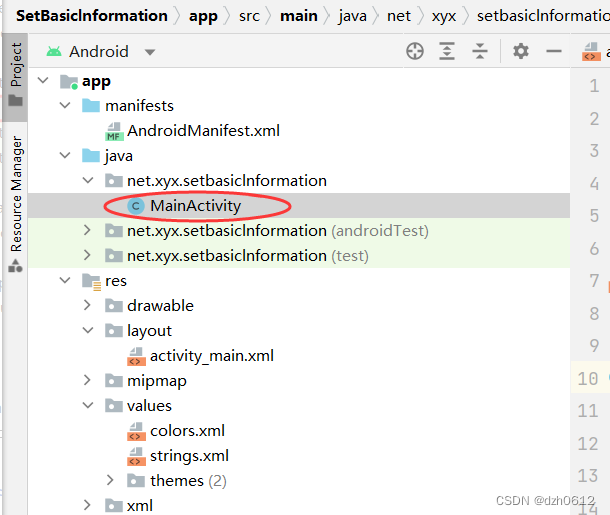Select the (test) package row
Viewport: 610px width, 515px height.
[299, 256]
